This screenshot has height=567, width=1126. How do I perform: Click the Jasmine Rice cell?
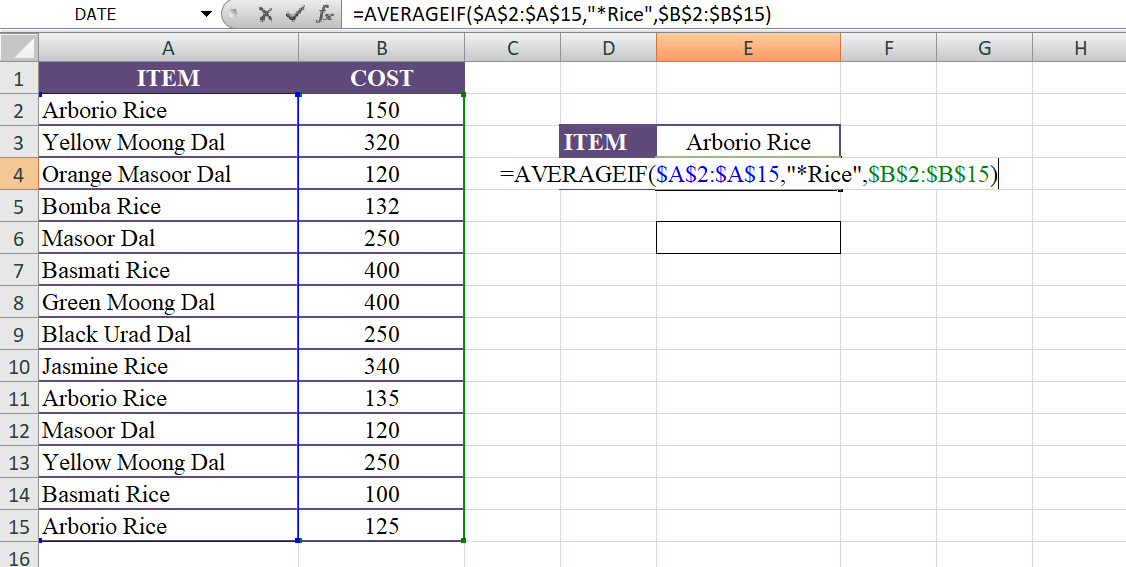(x=168, y=366)
